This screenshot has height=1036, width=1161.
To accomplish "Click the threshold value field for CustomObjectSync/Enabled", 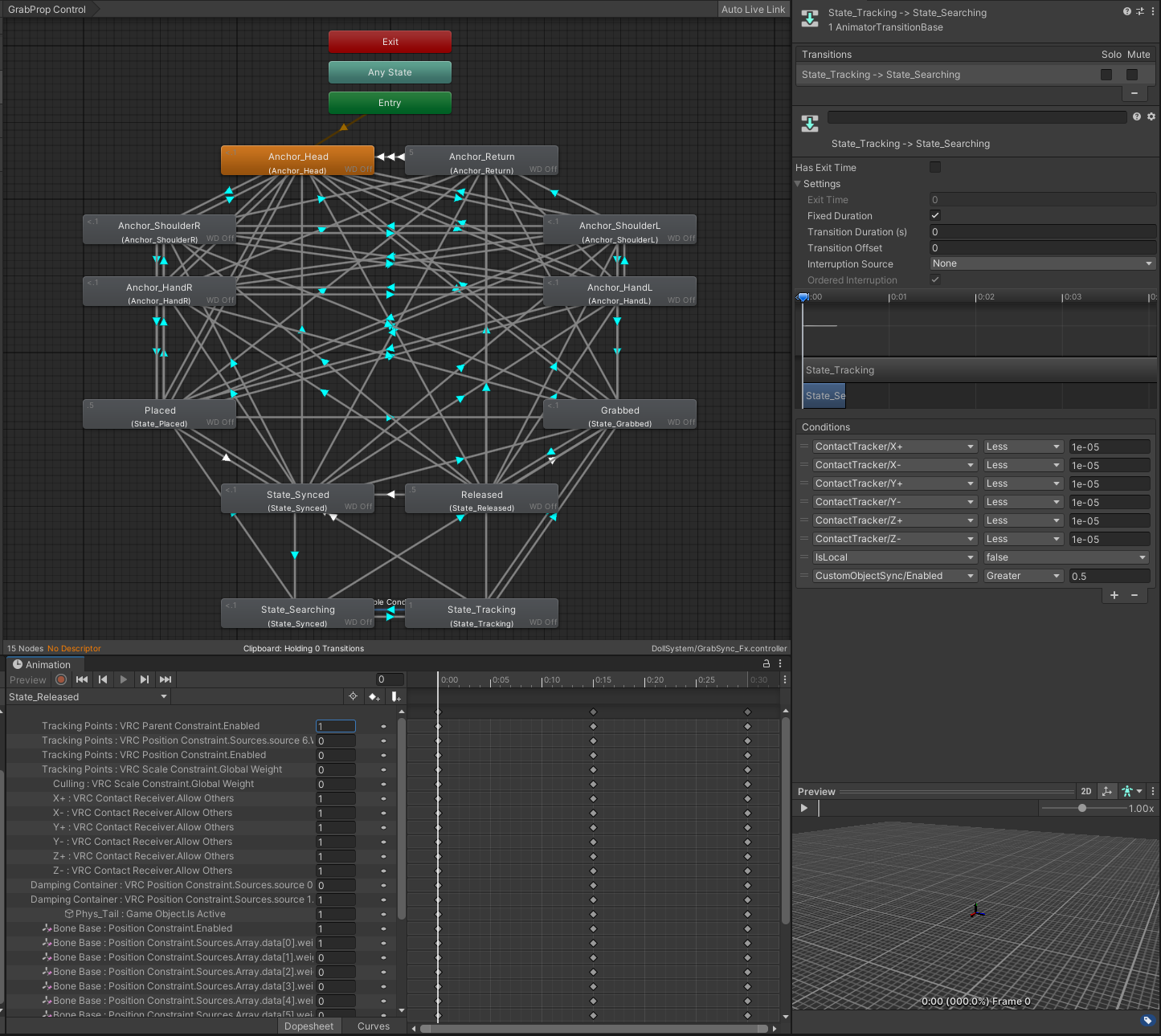I will point(1110,576).
